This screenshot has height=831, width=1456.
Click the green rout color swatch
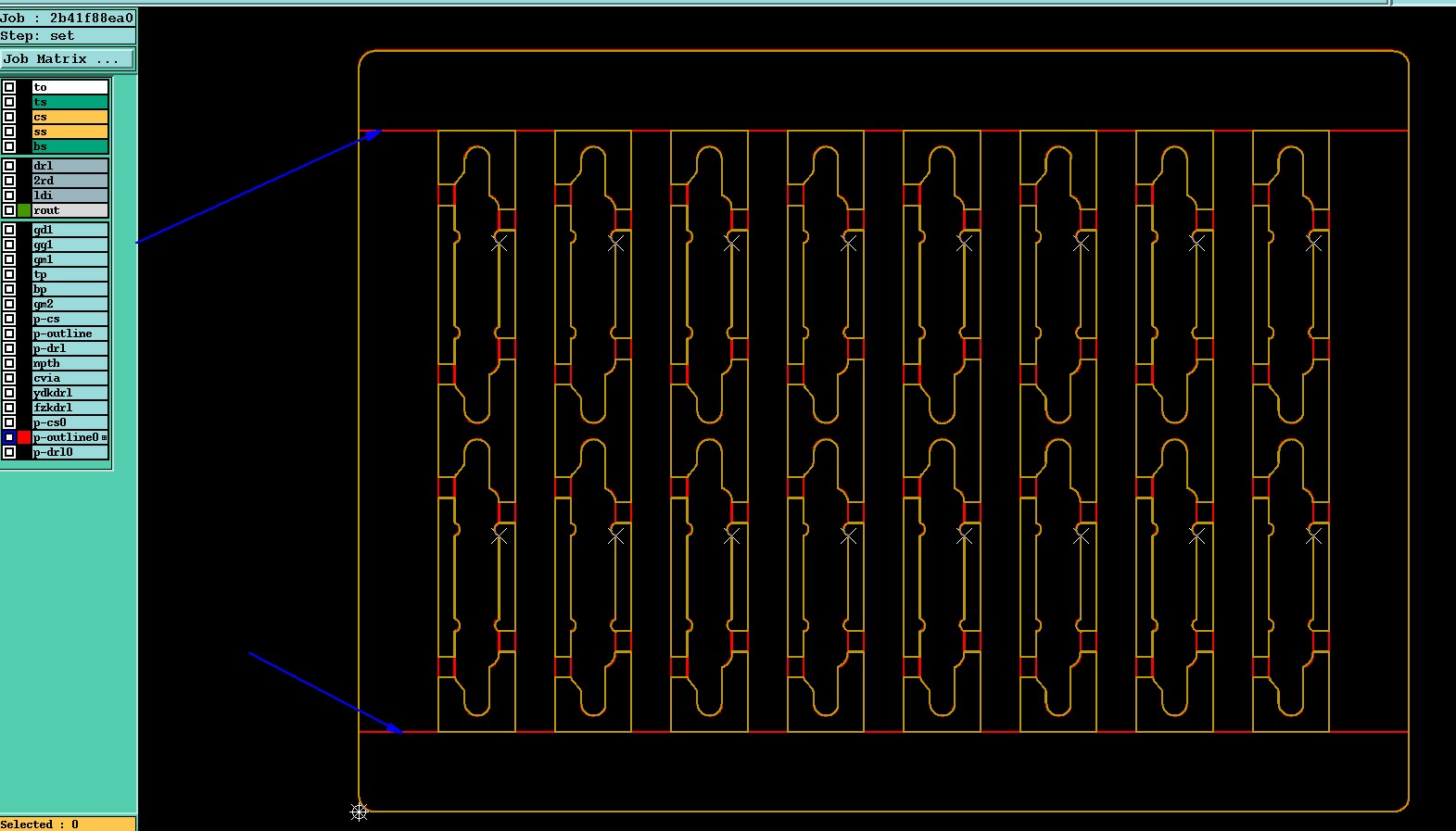(24, 210)
